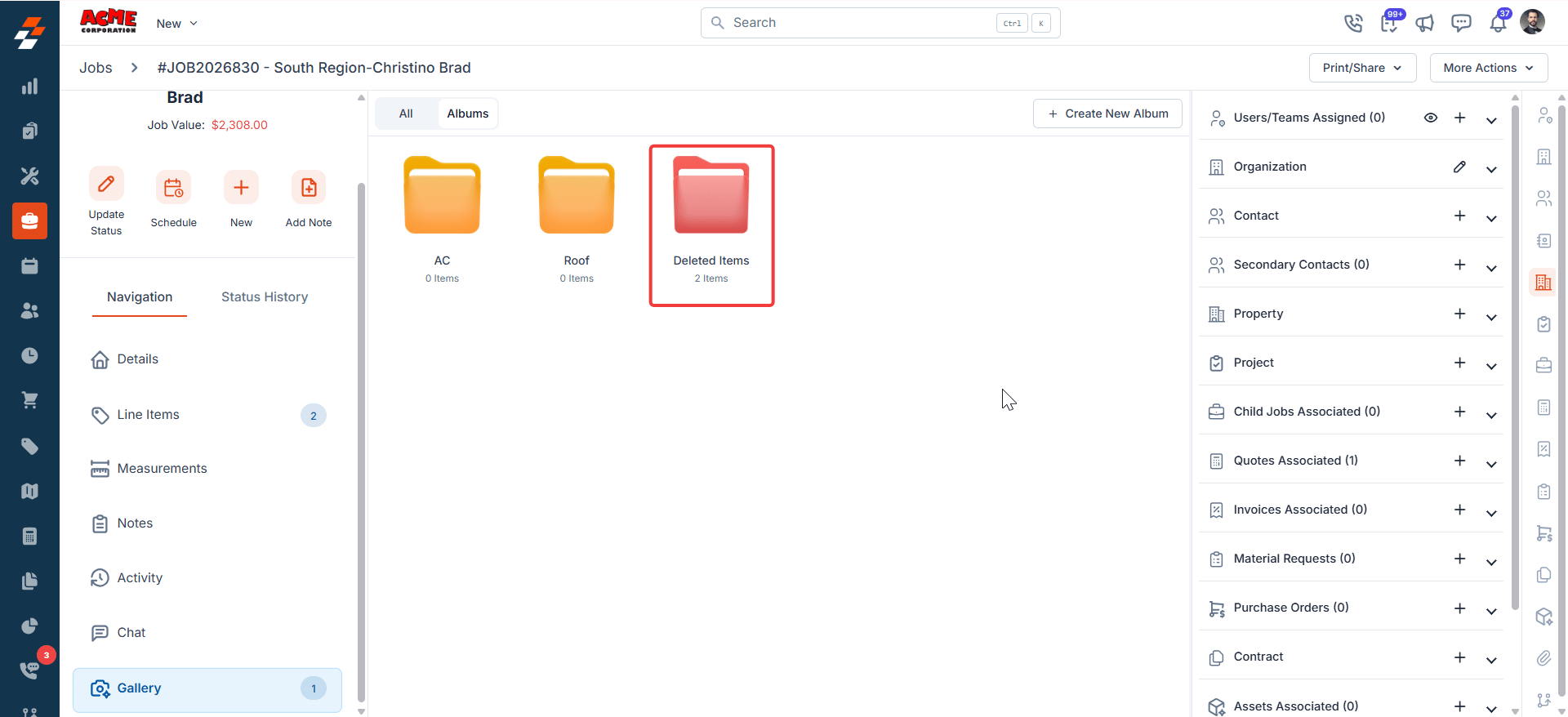Expand the Organization section chevron

point(1491,169)
